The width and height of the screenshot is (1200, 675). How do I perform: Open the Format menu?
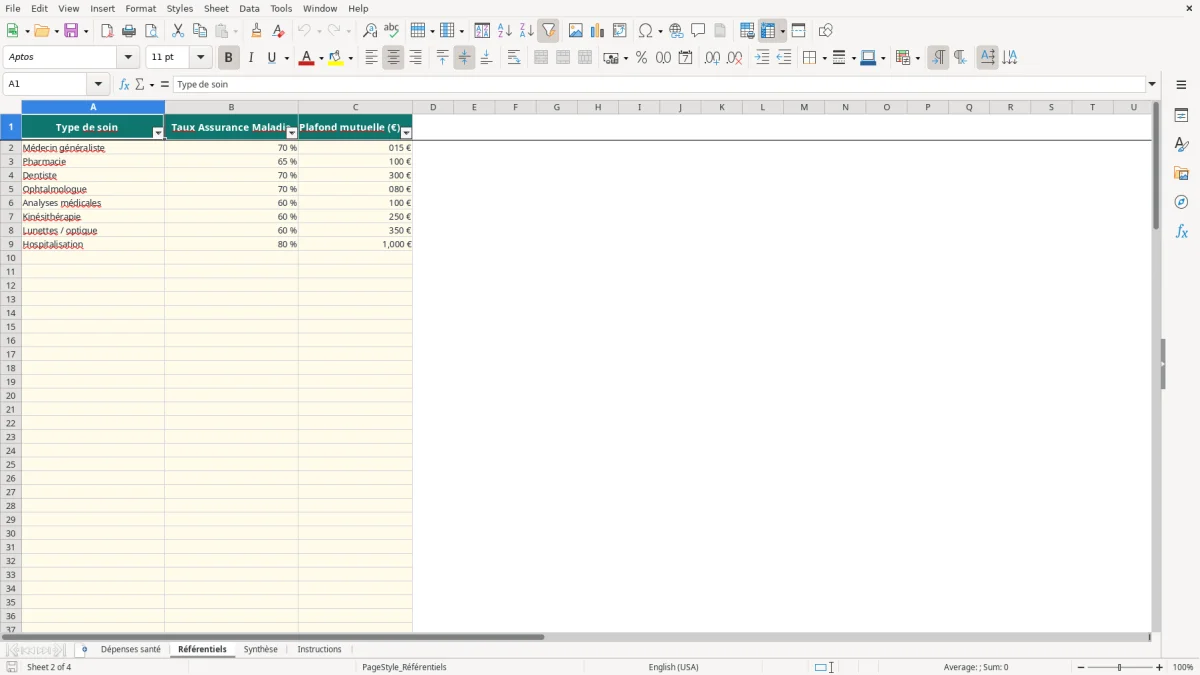point(141,8)
